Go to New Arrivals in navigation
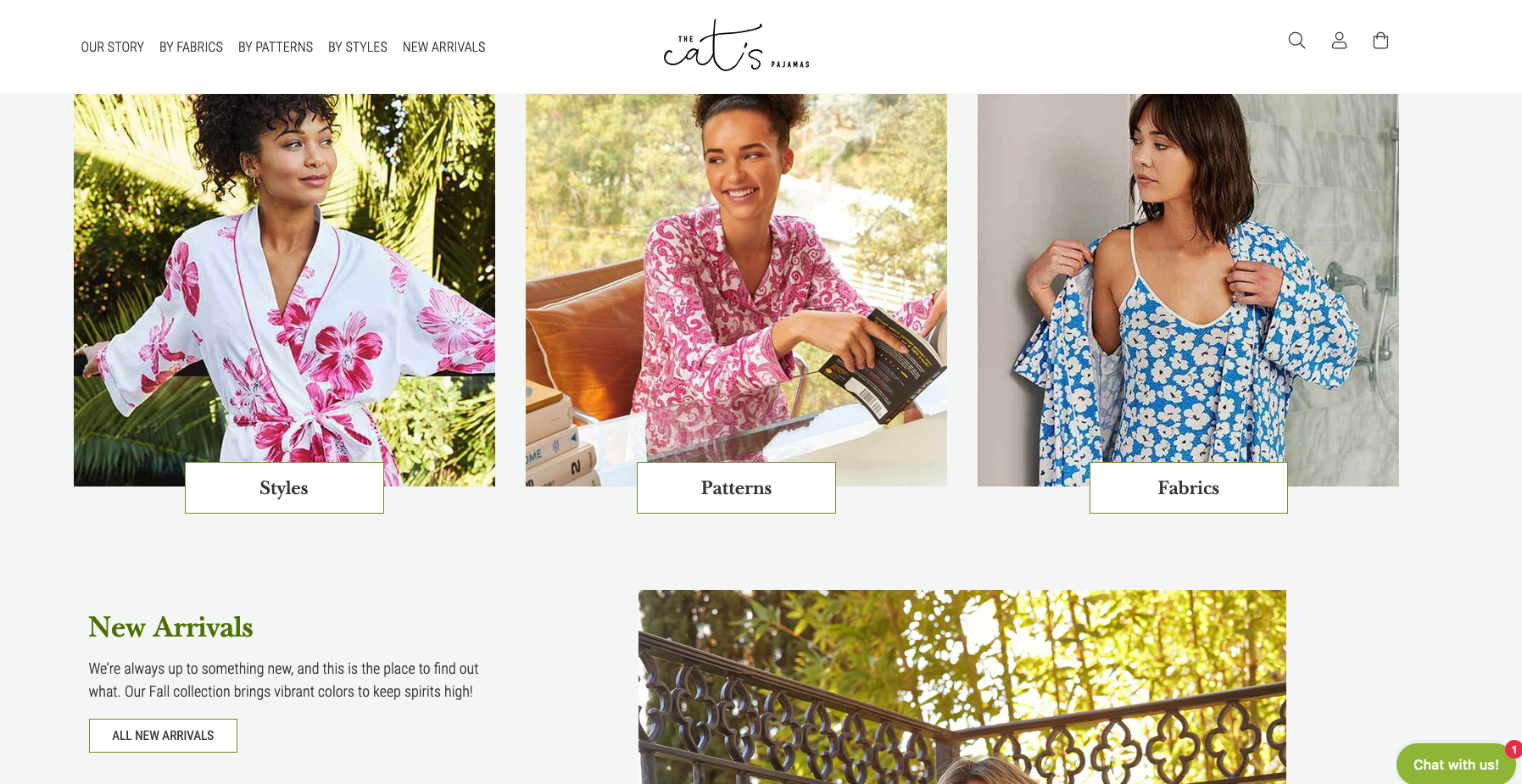This screenshot has height=784, width=1522. tap(443, 47)
